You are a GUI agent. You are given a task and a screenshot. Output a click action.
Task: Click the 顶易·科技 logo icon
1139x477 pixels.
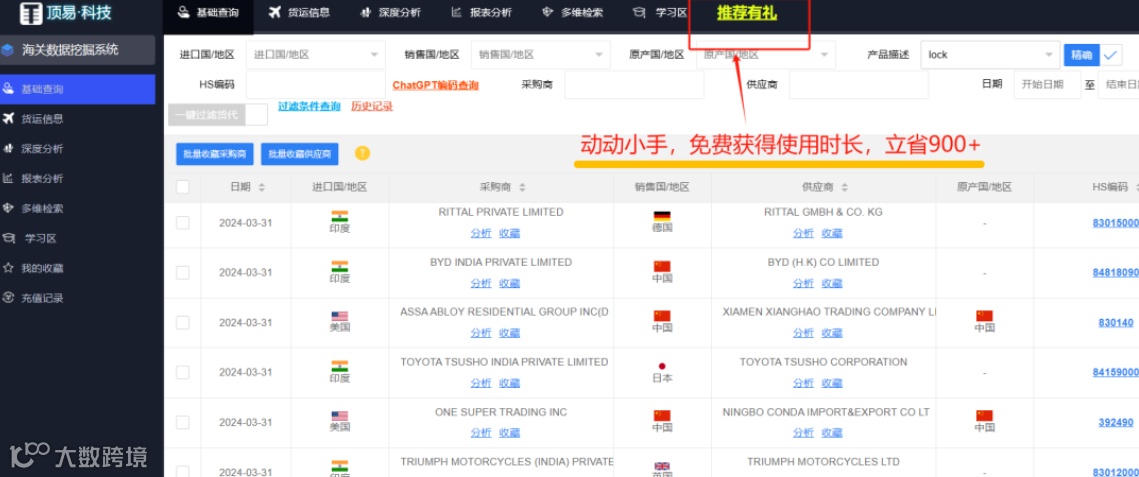(31, 13)
